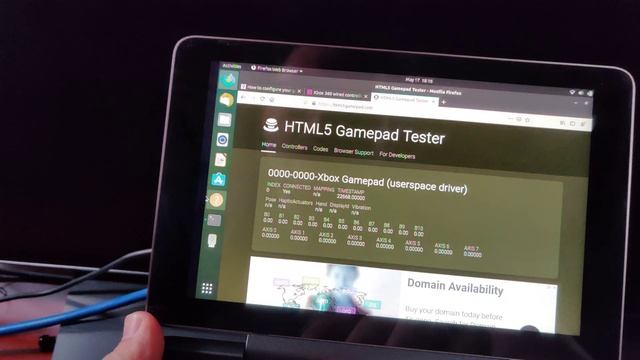
Task: Open the Firefox sidebar toolbar icon
Action: (572, 123)
